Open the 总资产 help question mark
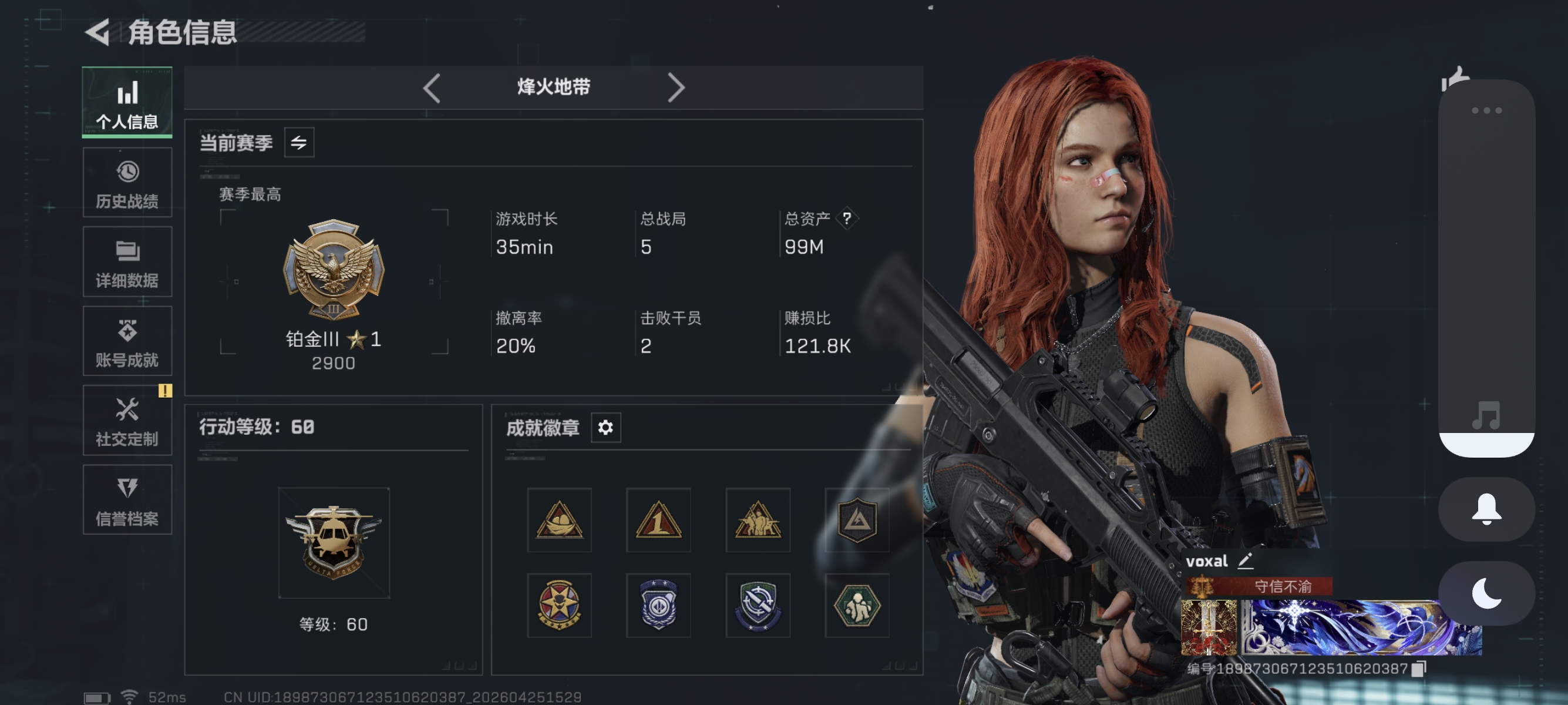 (x=847, y=218)
